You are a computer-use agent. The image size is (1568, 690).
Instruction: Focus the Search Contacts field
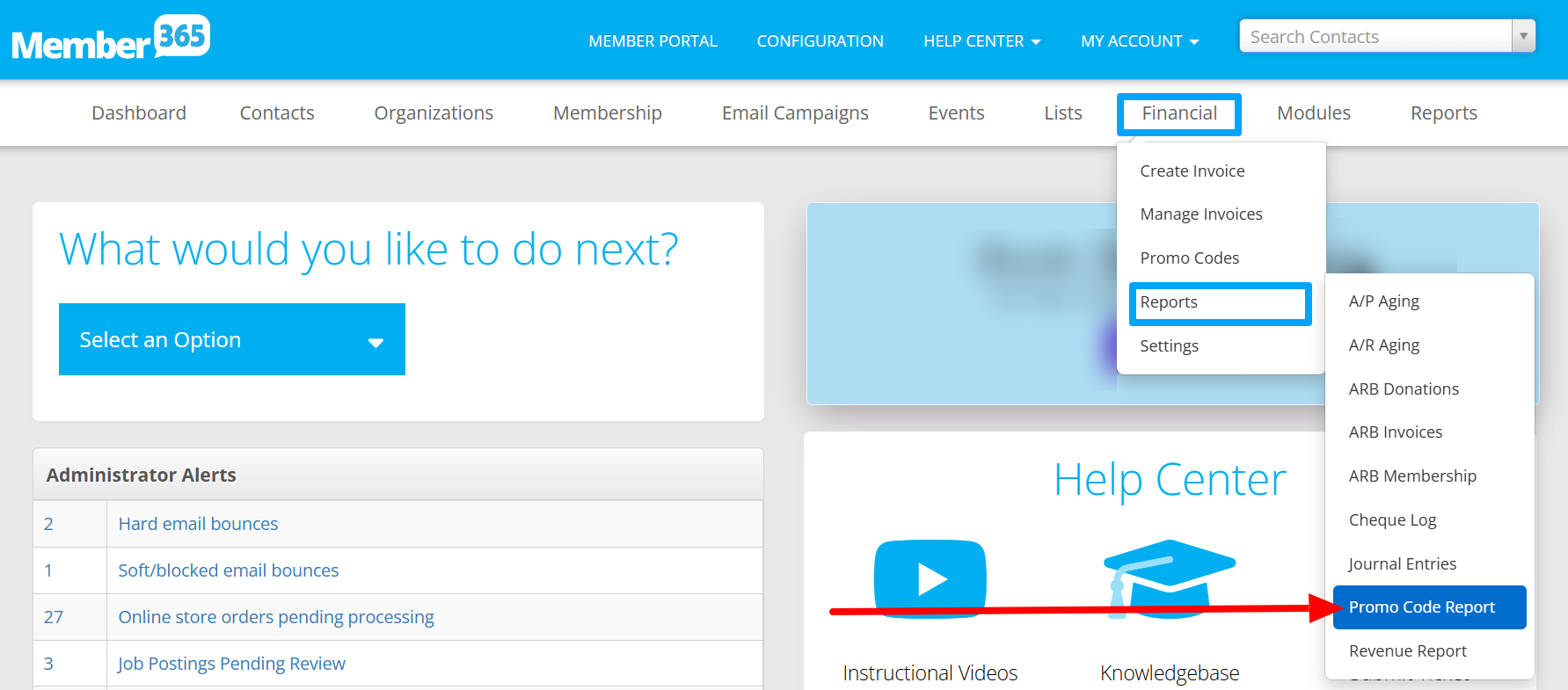click(1375, 37)
